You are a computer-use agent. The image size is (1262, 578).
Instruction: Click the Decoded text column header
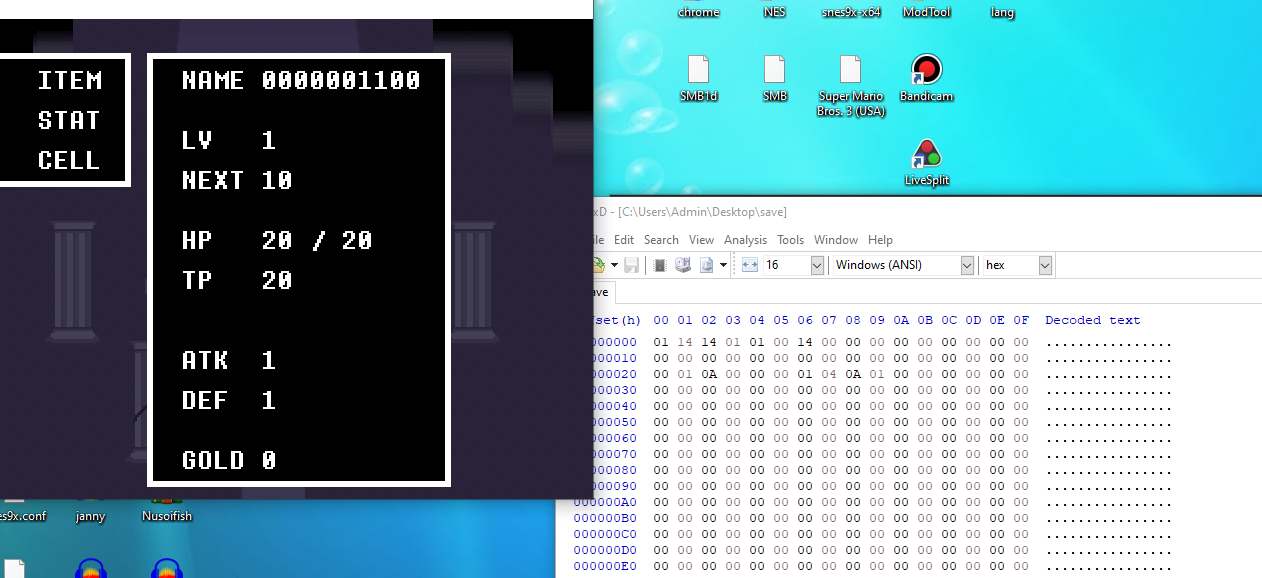click(1092, 320)
